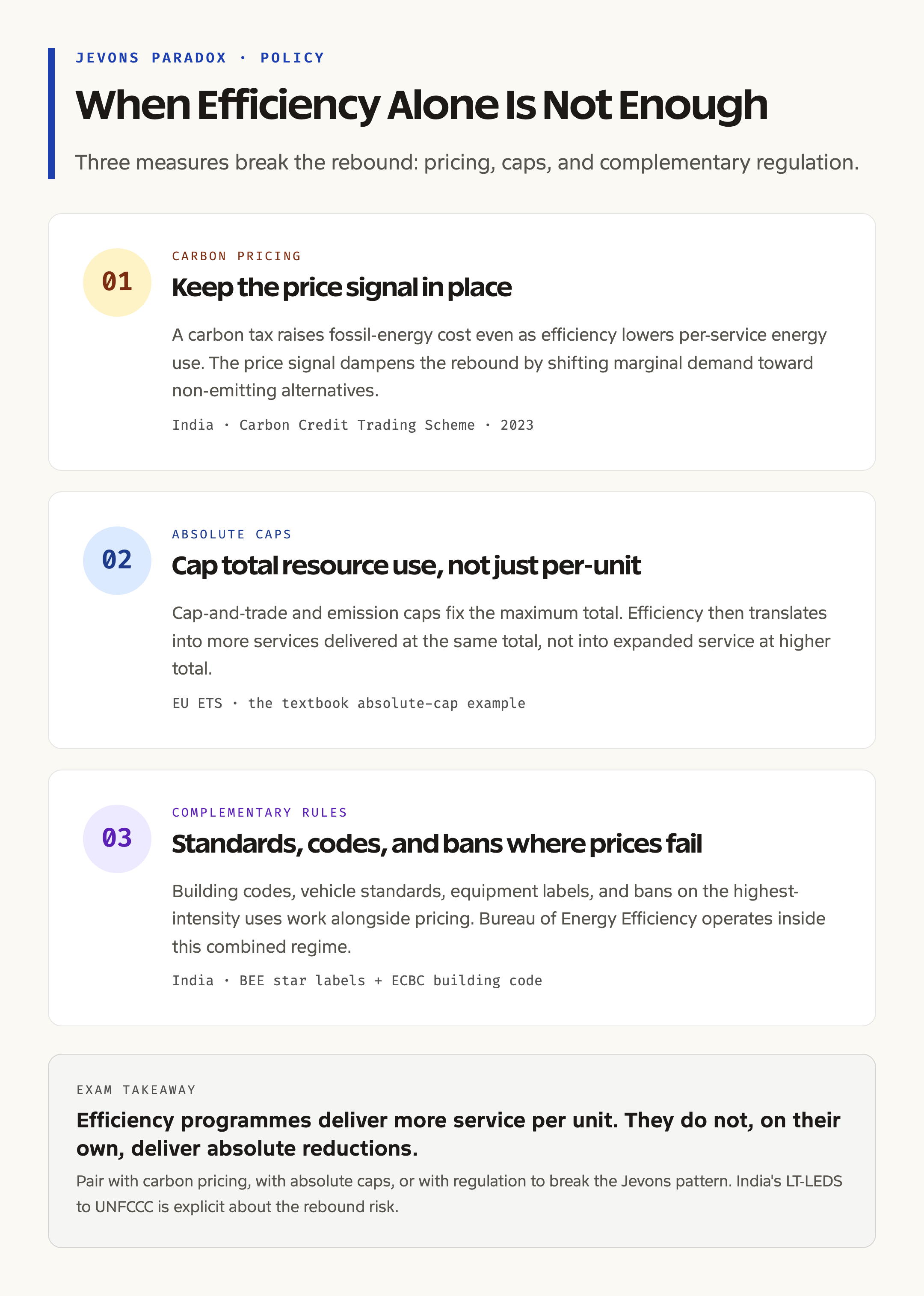
Task: Click the Complementary Rules category label
Action: (x=260, y=812)
